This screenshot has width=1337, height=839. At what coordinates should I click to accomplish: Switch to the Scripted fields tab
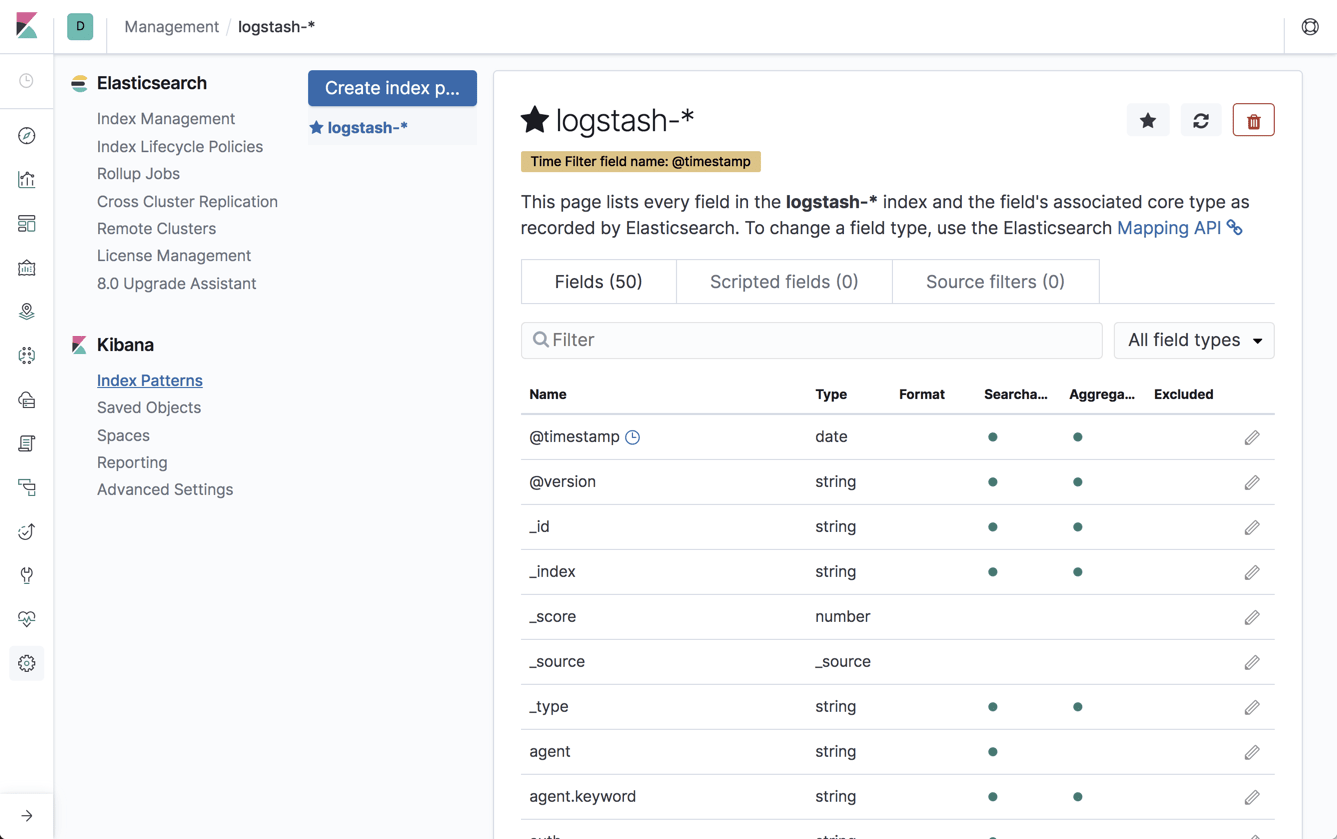[783, 282]
